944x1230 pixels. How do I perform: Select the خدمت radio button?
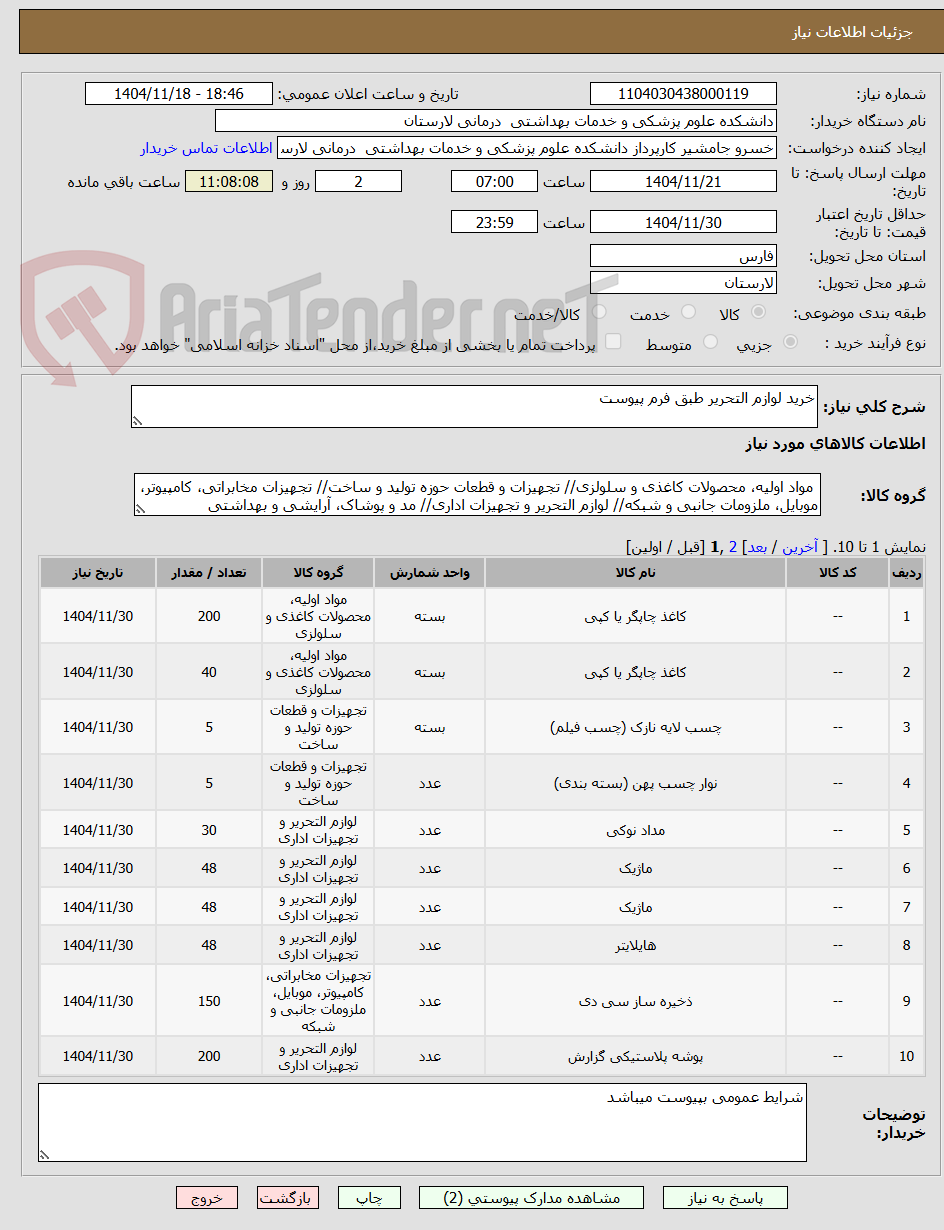click(688, 313)
